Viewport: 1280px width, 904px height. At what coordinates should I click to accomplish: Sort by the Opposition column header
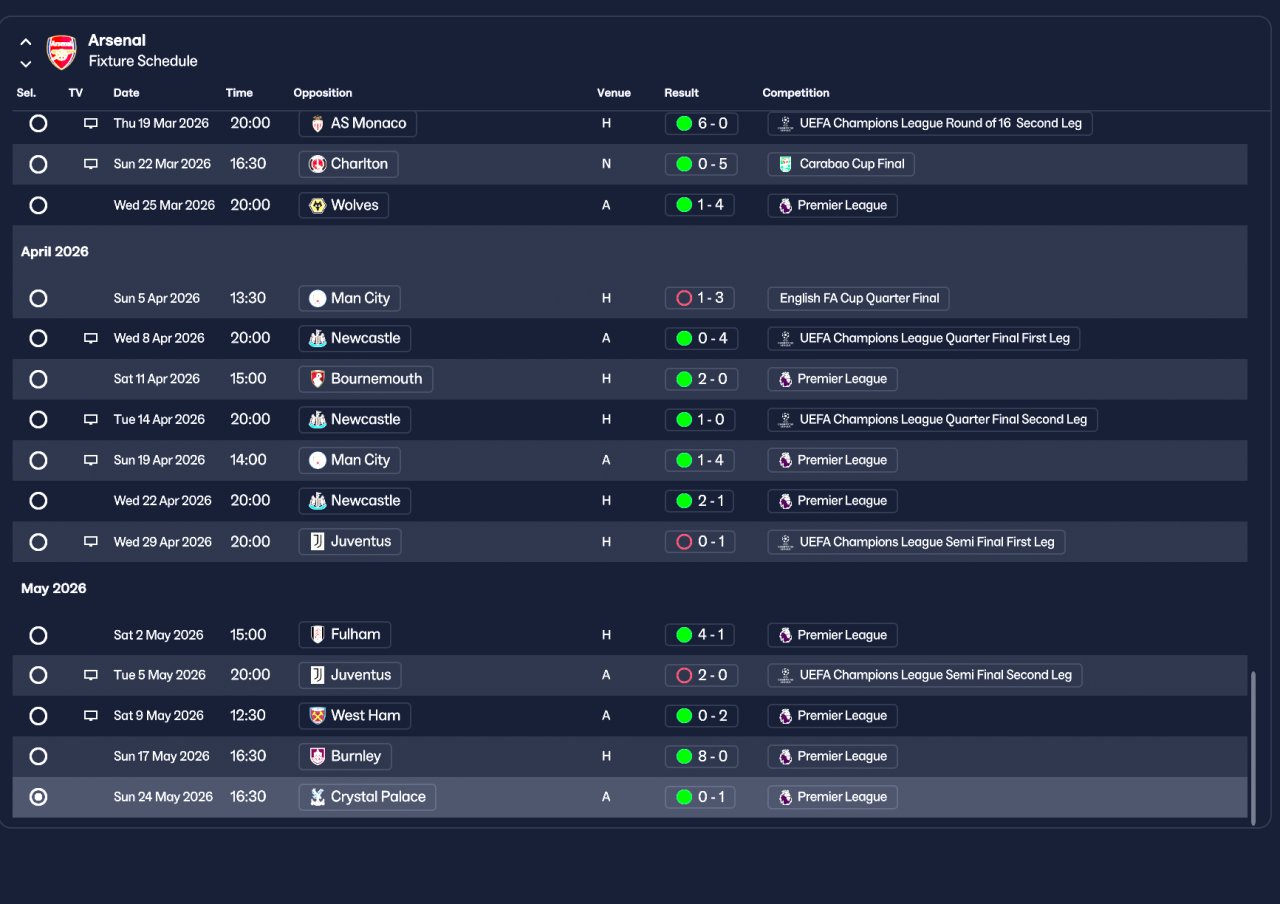pos(323,93)
